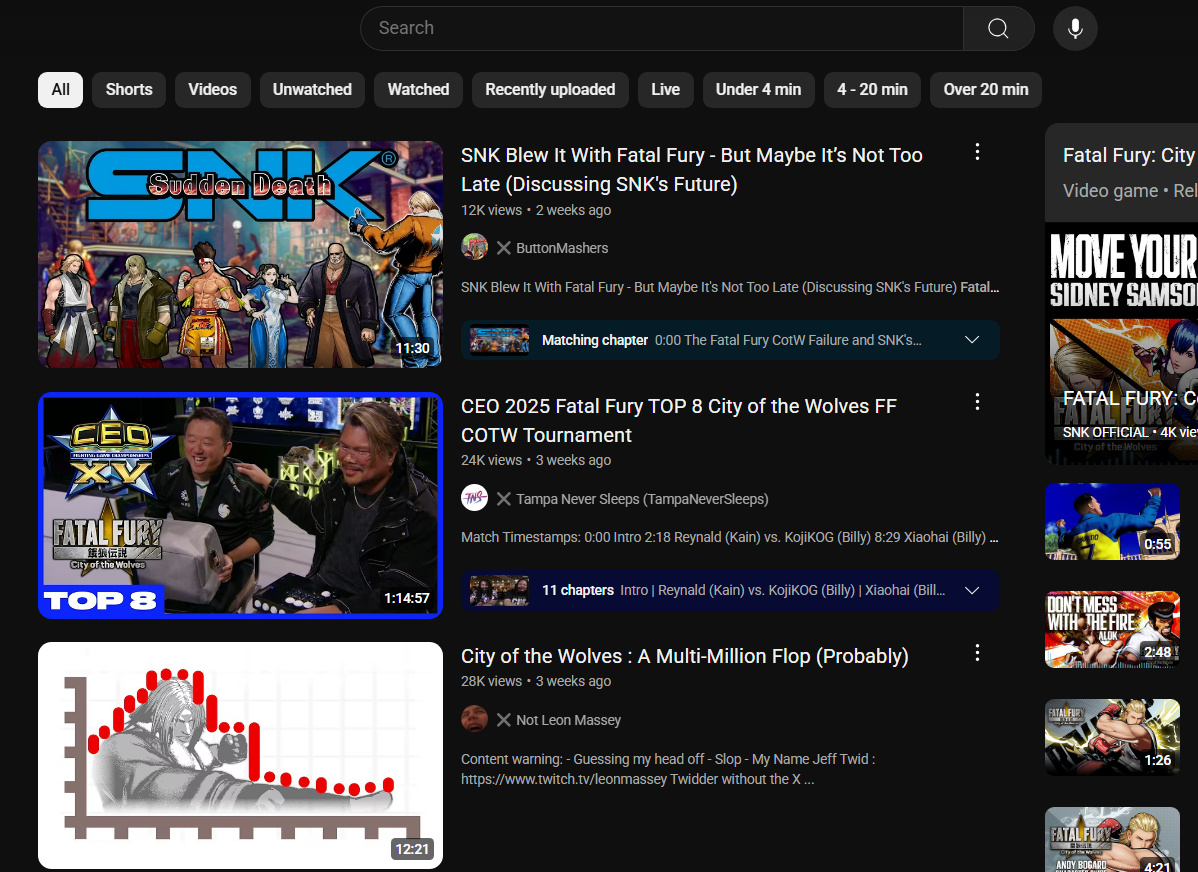Filter videos 4 - 20 min

click(873, 90)
